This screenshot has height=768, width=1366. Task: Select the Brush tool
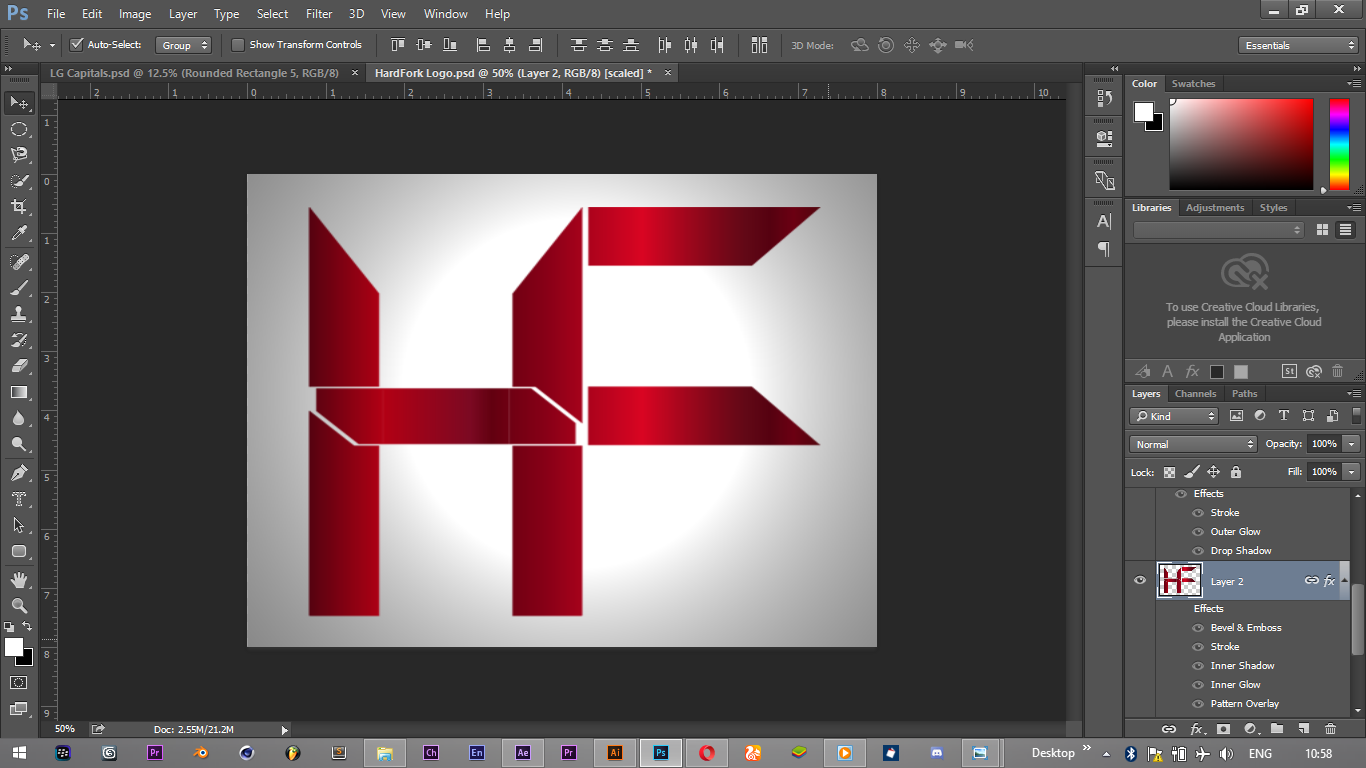click(19, 288)
